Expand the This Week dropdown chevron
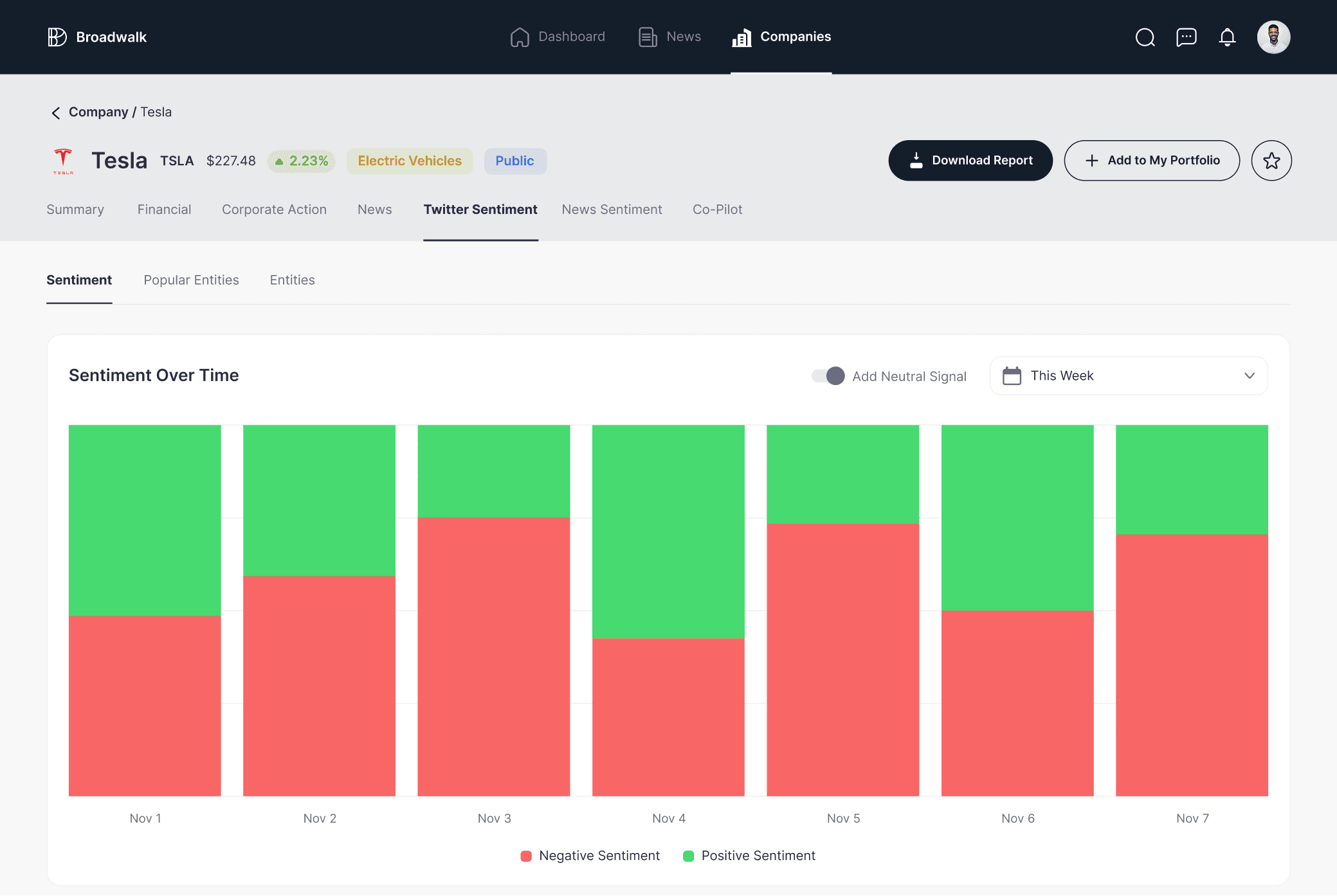 (1249, 376)
